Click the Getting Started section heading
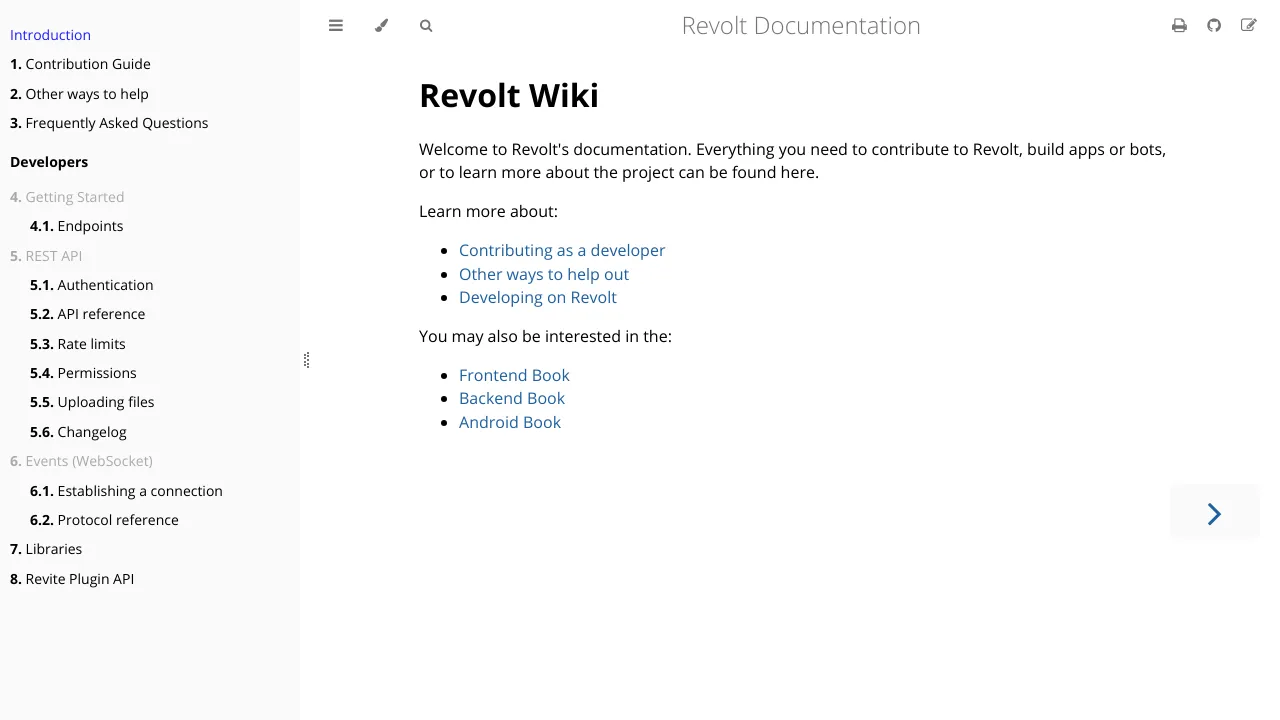Image resolution: width=1280 pixels, height=720 pixels. pos(67,197)
